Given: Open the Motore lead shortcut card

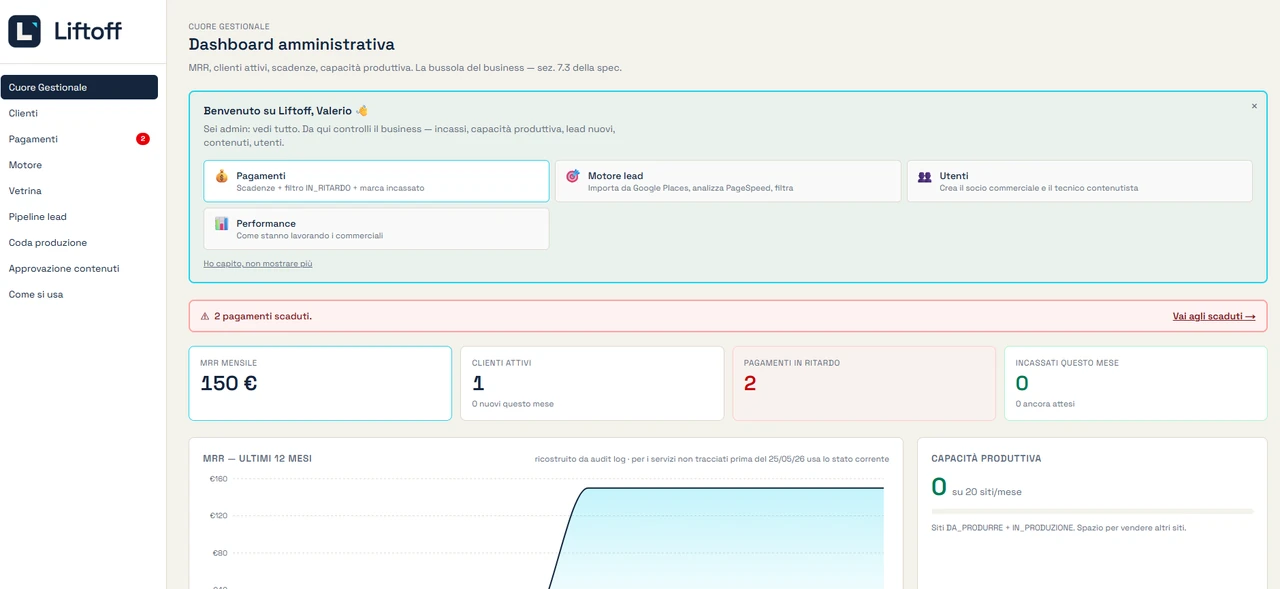Looking at the screenshot, I should 728,181.
